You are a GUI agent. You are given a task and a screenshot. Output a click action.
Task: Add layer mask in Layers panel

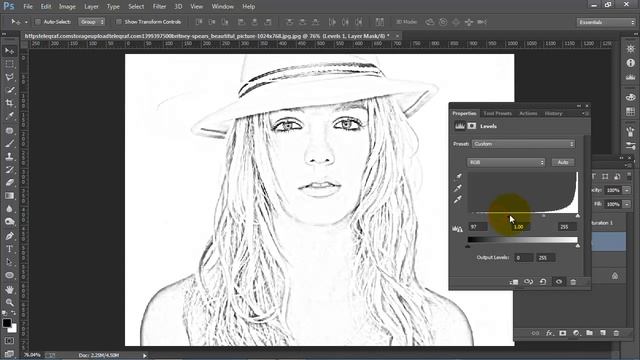tap(562, 333)
